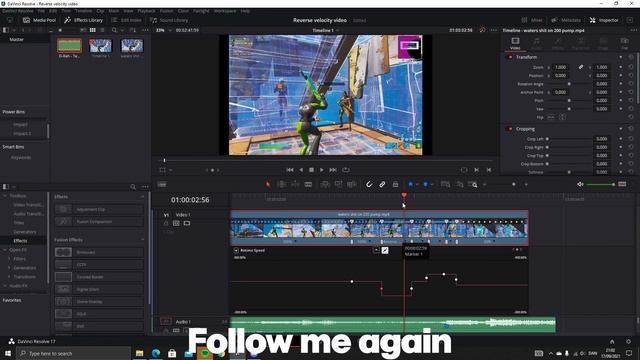The height and width of the screenshot is (360, 640).
Task: Play the timeline forward
Action: point(322,170)
